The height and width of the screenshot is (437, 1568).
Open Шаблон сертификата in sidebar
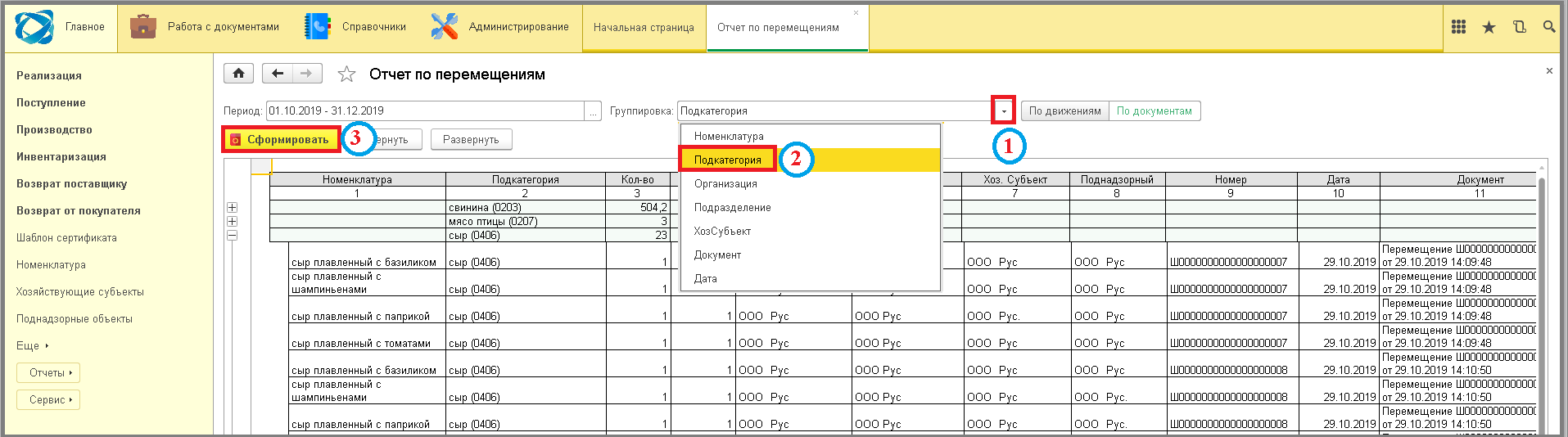[x=66, y=238]
